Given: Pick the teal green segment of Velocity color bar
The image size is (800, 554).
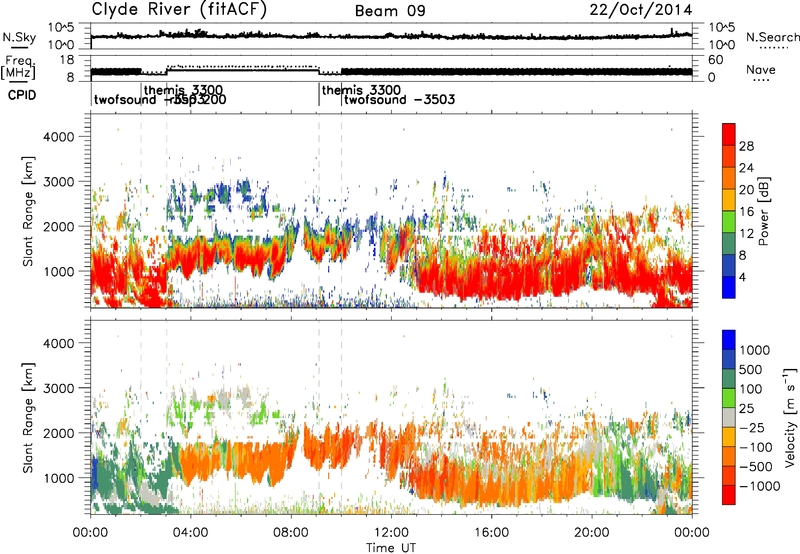Looking at the screenshot, I should 729,379.
